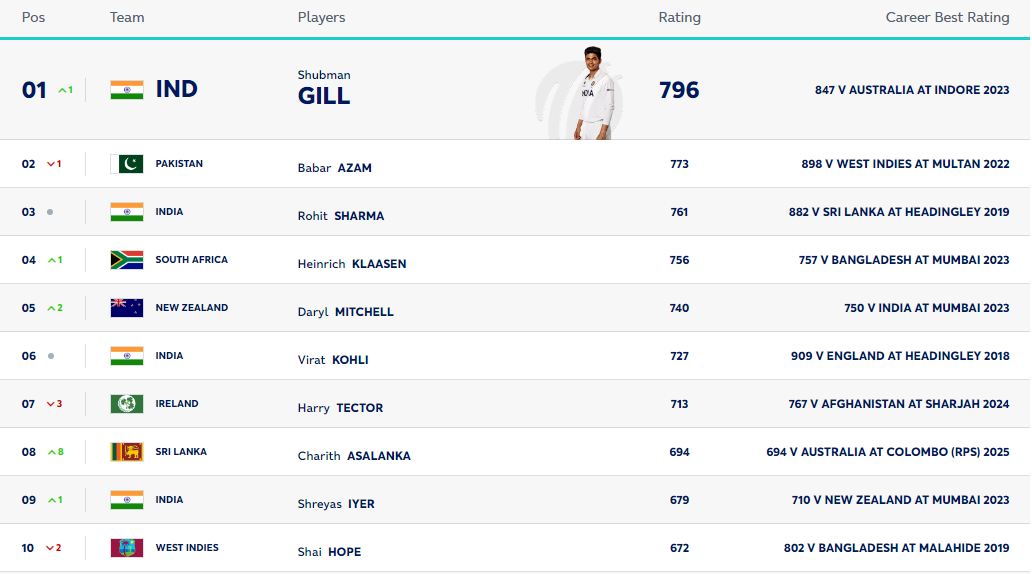Click the Rating column header

(x=679, y=18)
